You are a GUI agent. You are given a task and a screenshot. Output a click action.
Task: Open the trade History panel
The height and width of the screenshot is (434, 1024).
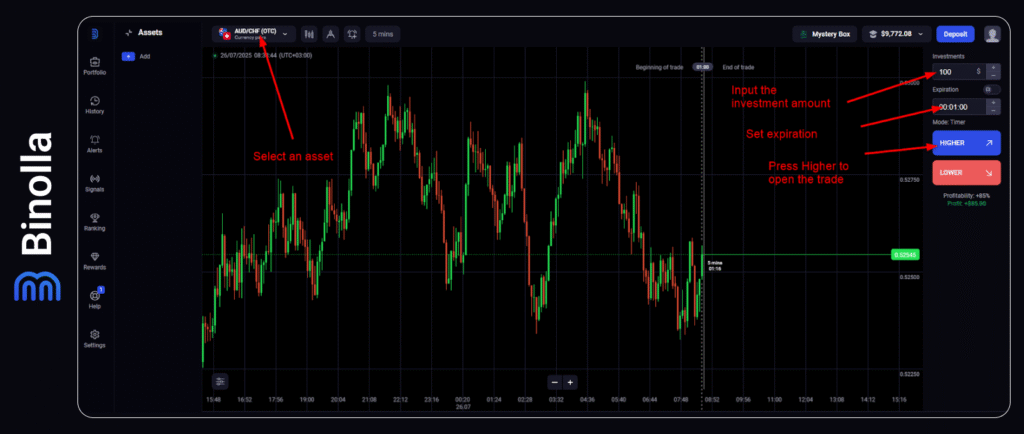pyautogui.click(x=95, y=104)
